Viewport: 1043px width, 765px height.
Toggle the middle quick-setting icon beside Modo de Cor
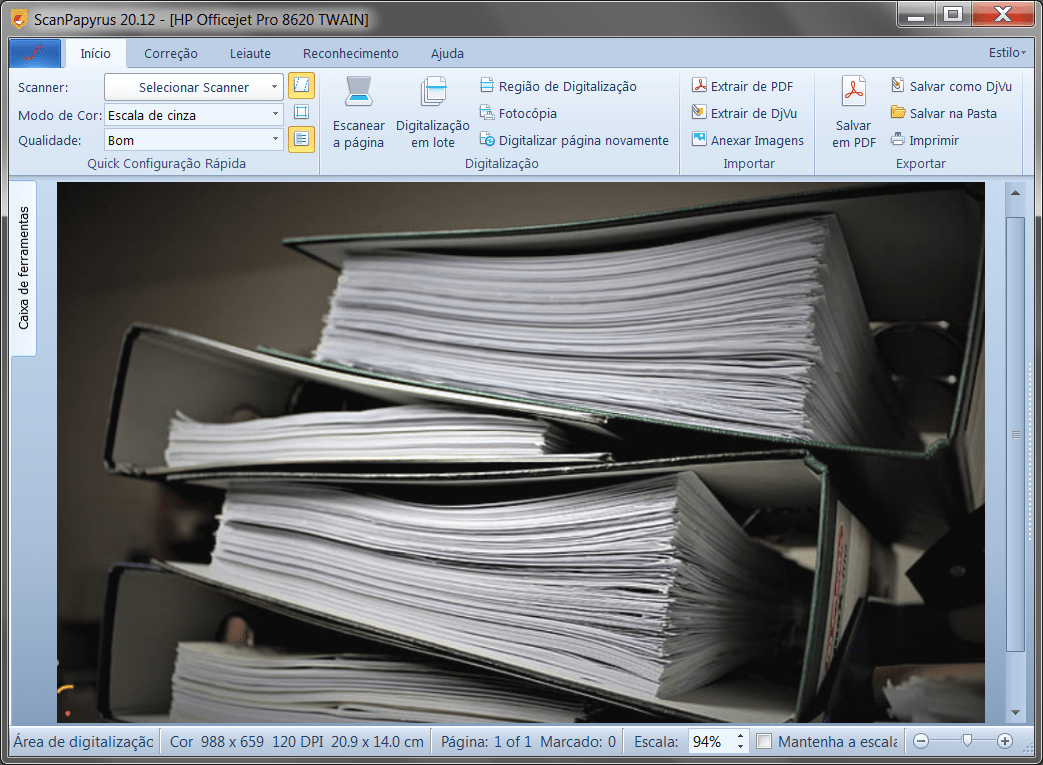tap(301, 112)
